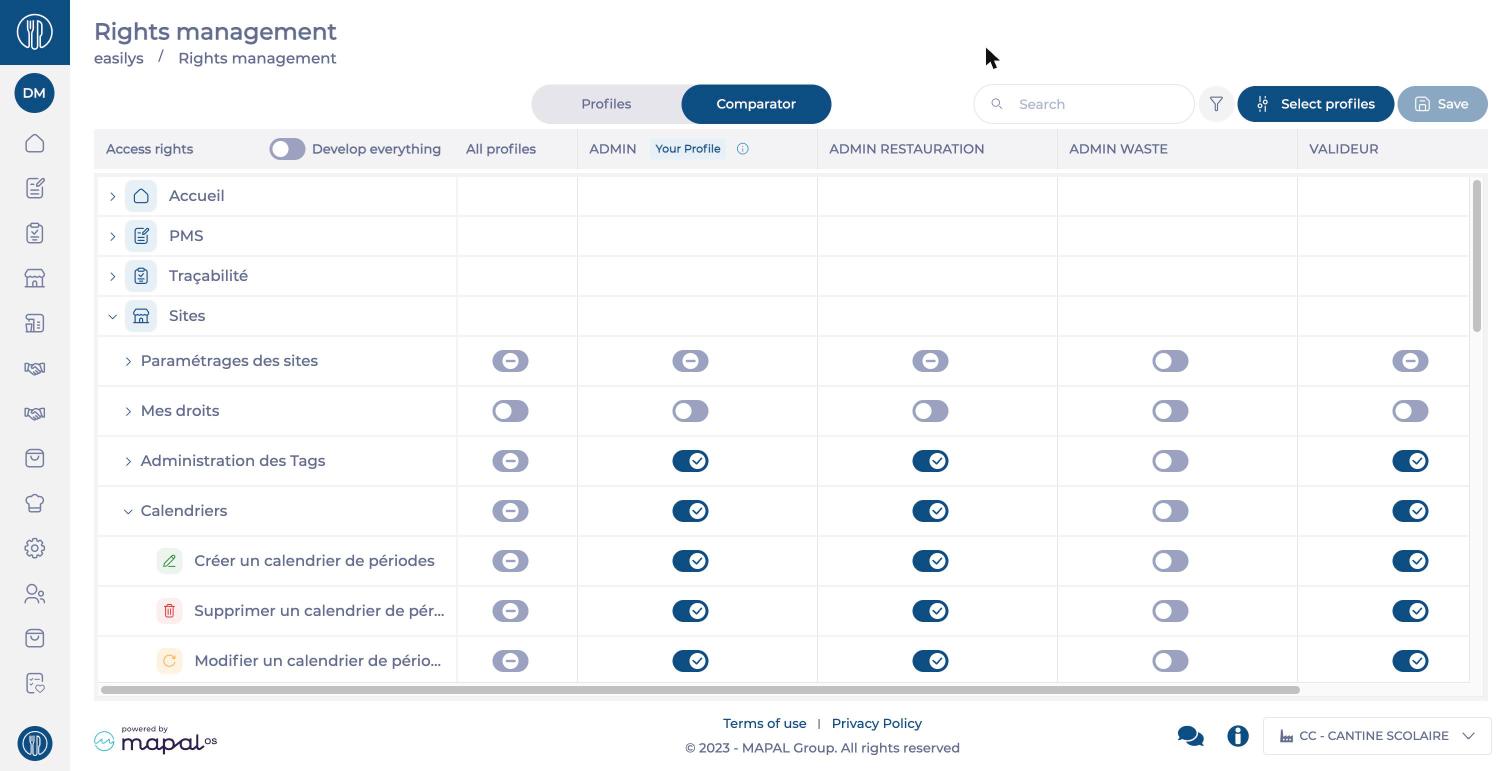1512x771 pixels.
Task: Expand the Accueil section
Action: tap(112, 196)
